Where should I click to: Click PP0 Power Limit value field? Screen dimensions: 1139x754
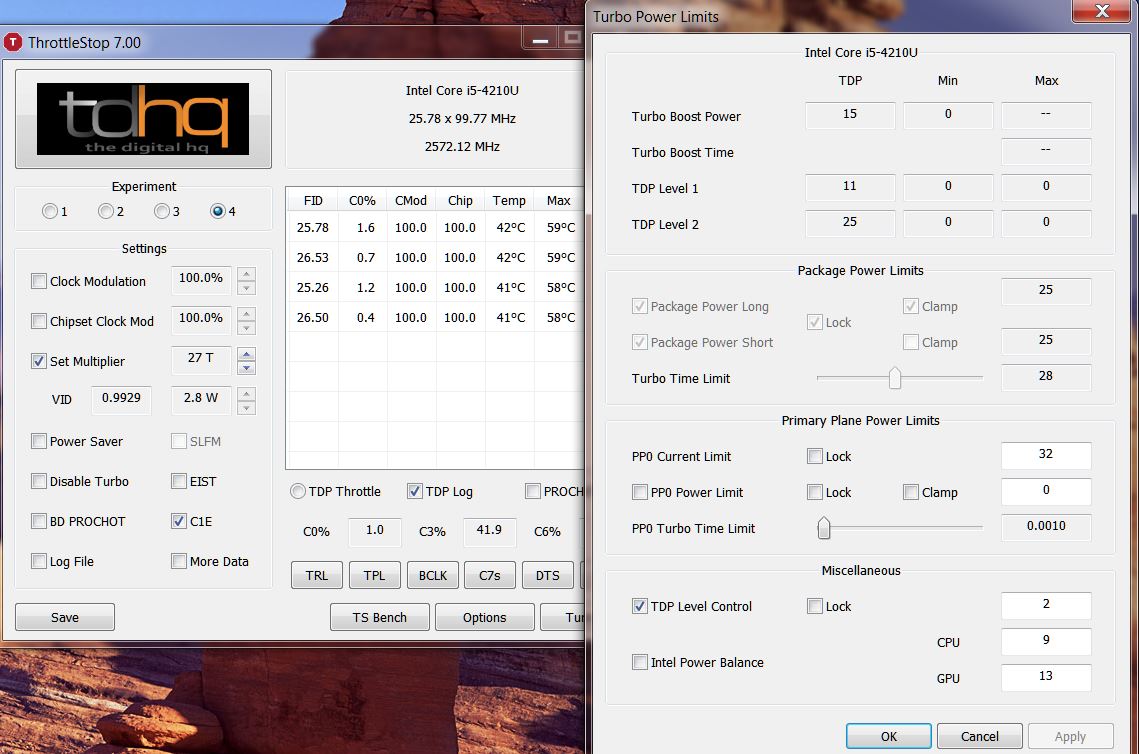coord(1046,491)
